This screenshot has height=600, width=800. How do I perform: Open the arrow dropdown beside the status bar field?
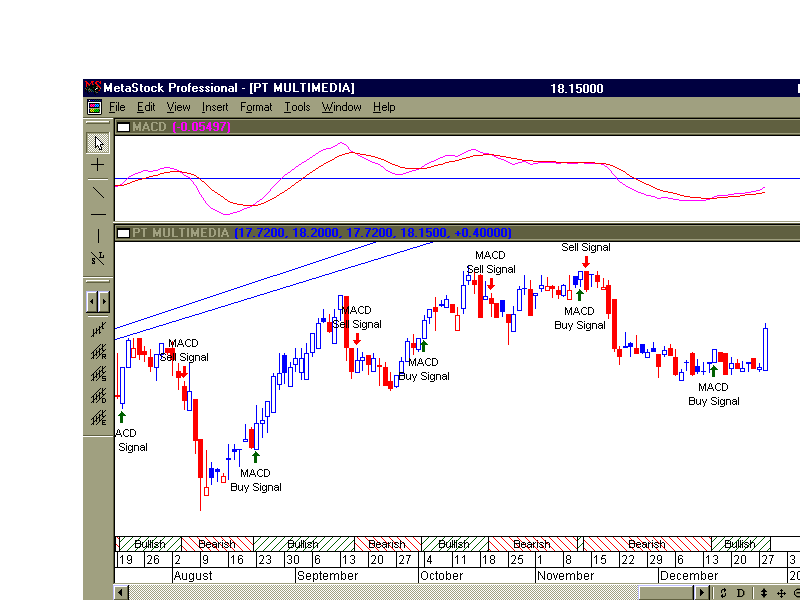point(702,592)
